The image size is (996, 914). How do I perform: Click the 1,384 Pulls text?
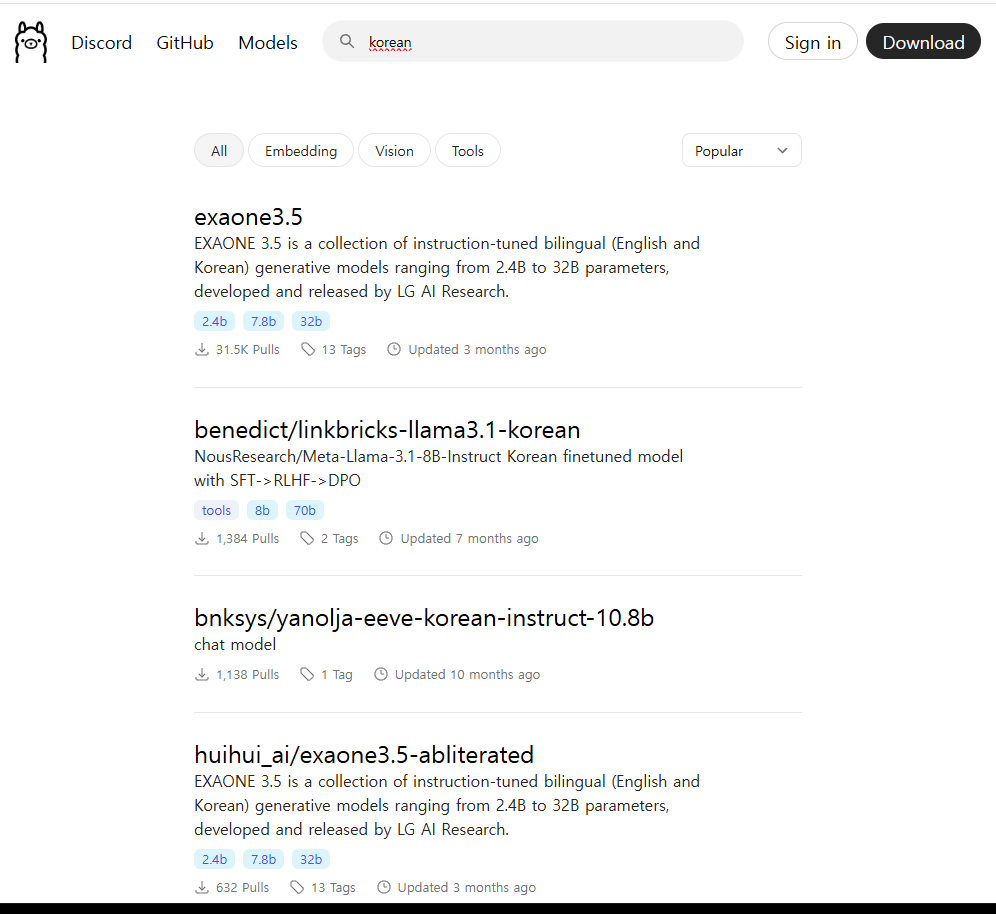click(x=248, y=539)
